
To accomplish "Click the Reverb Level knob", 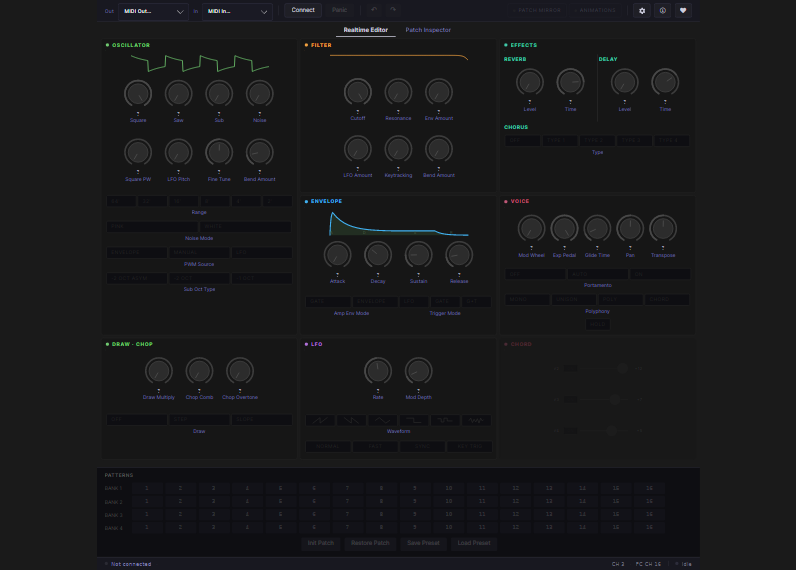I will pyautogui.click(x=530, y=82).
